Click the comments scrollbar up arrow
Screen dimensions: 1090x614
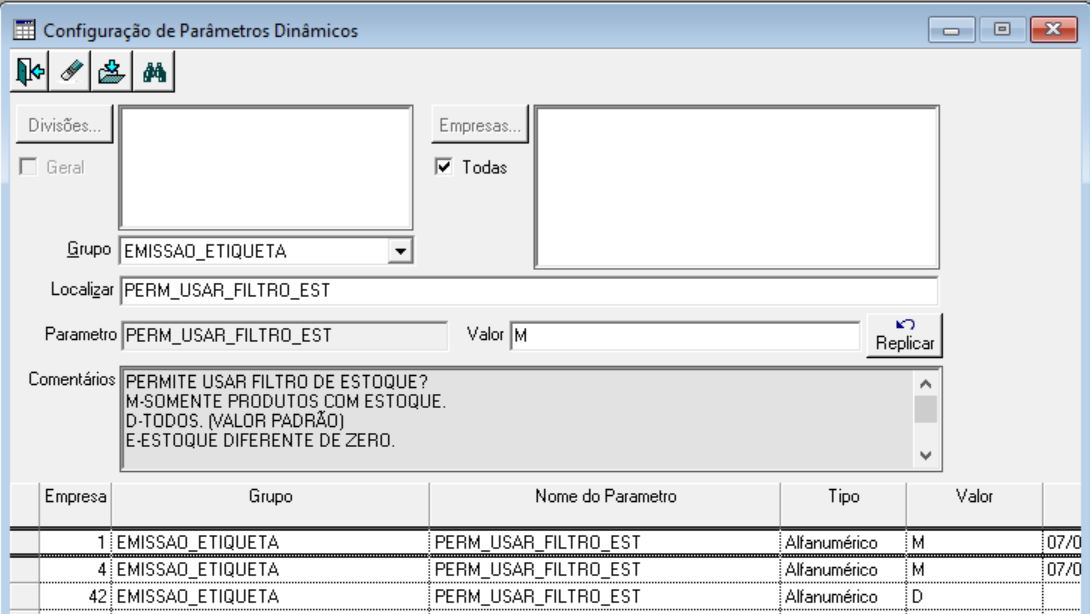925,384
